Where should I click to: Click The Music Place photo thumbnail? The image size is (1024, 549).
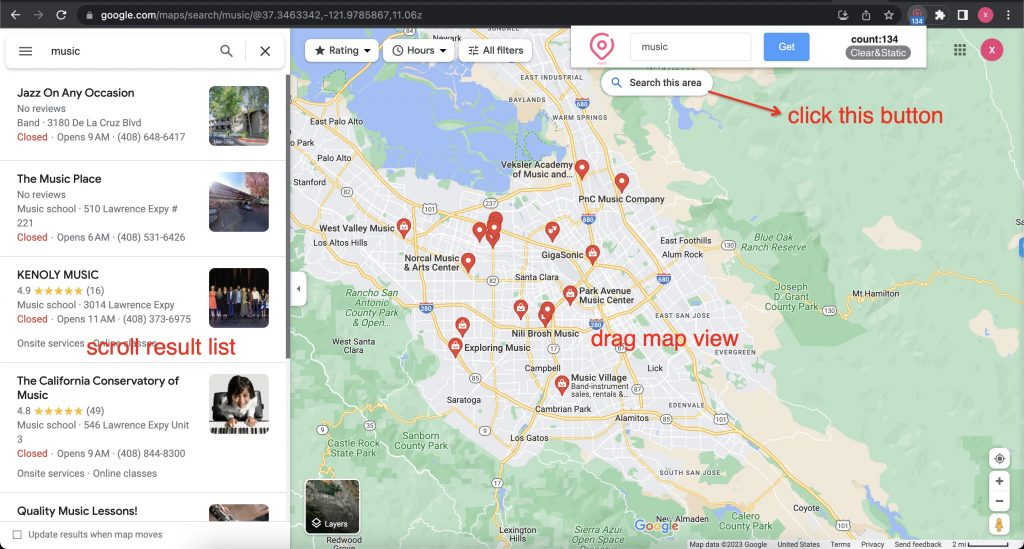239,202
